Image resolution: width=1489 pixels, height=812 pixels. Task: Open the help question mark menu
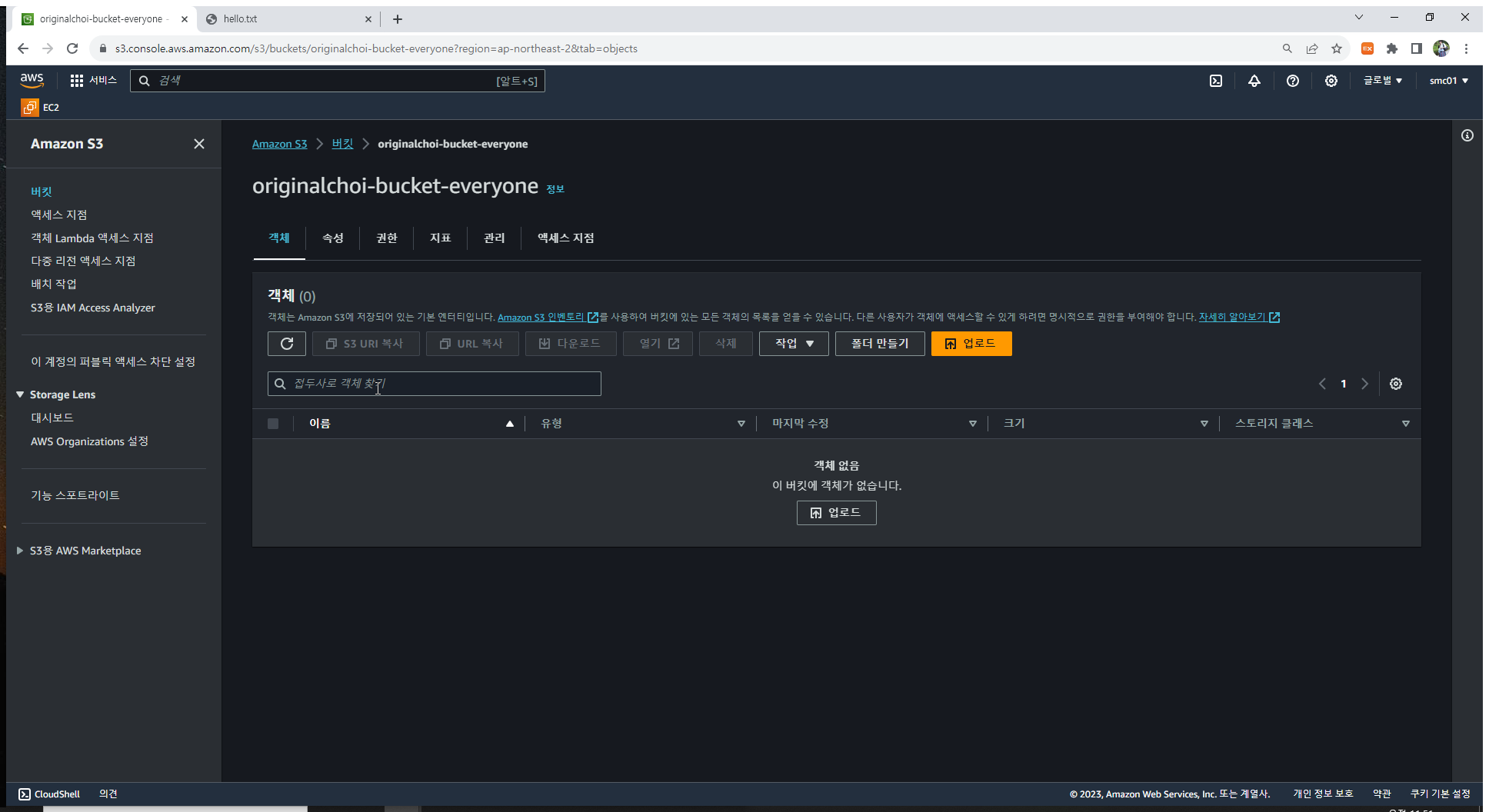(x=1293, y=81)
